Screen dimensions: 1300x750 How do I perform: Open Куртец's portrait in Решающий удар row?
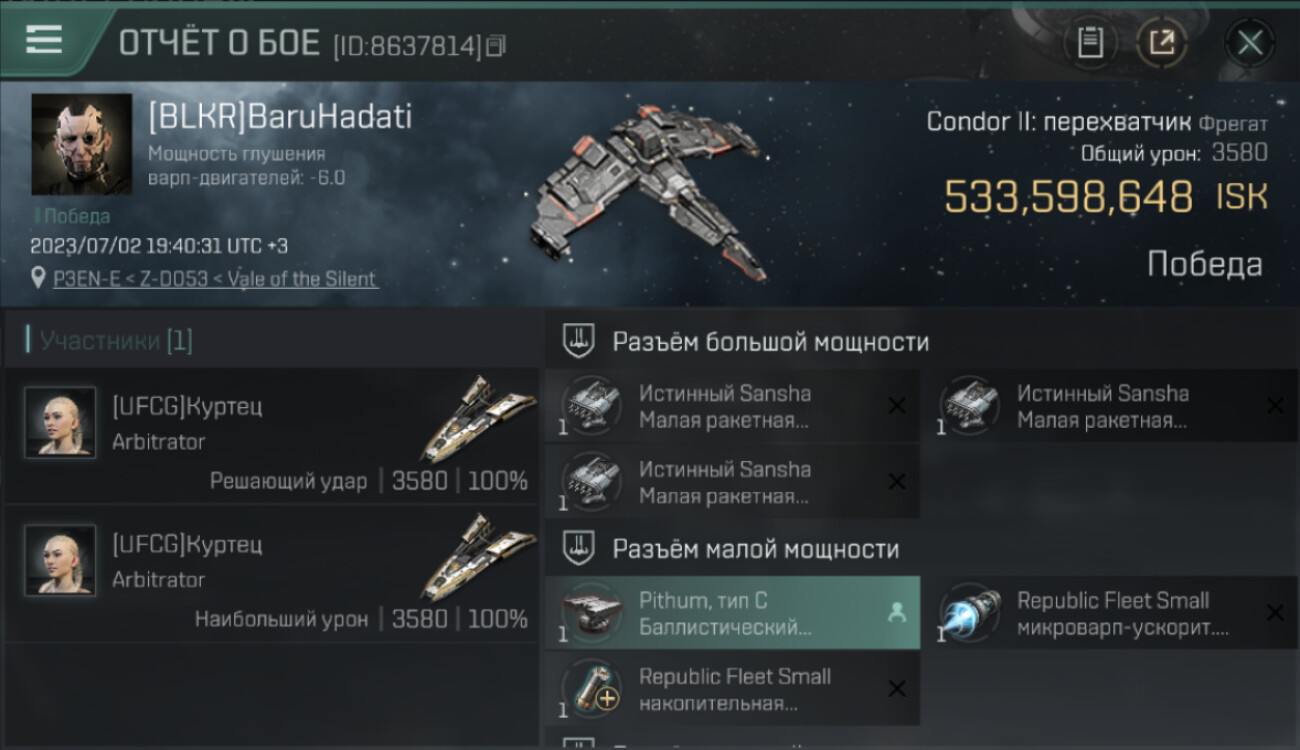[60, 422]
